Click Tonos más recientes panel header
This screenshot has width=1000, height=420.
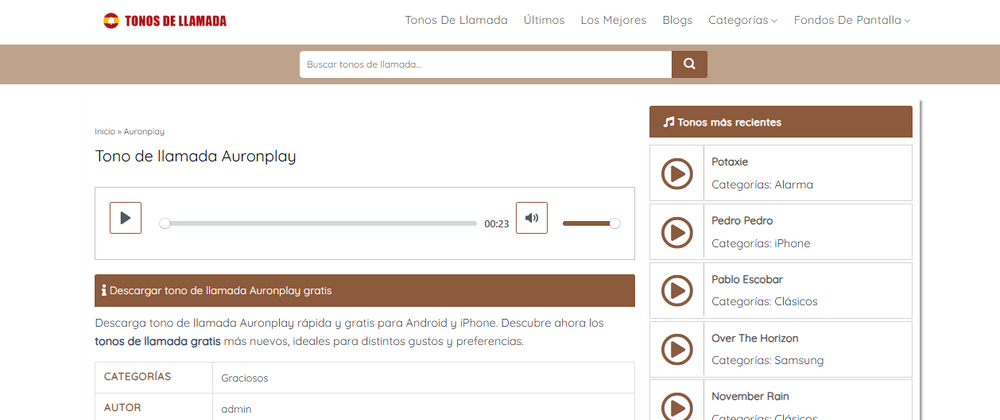pos(781,122)
